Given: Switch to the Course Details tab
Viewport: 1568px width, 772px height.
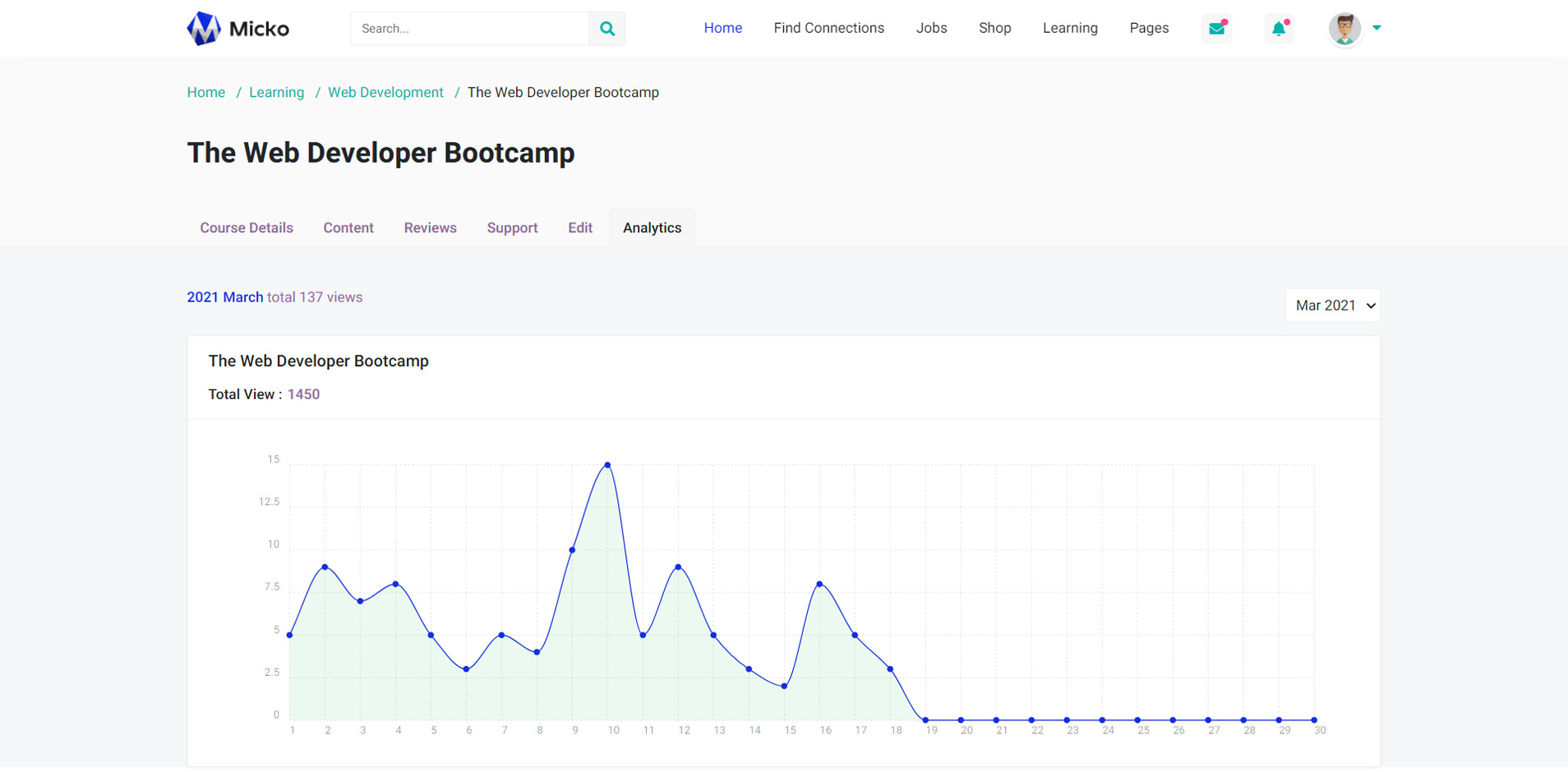Looking at the screenshot, I should point(247,228).
